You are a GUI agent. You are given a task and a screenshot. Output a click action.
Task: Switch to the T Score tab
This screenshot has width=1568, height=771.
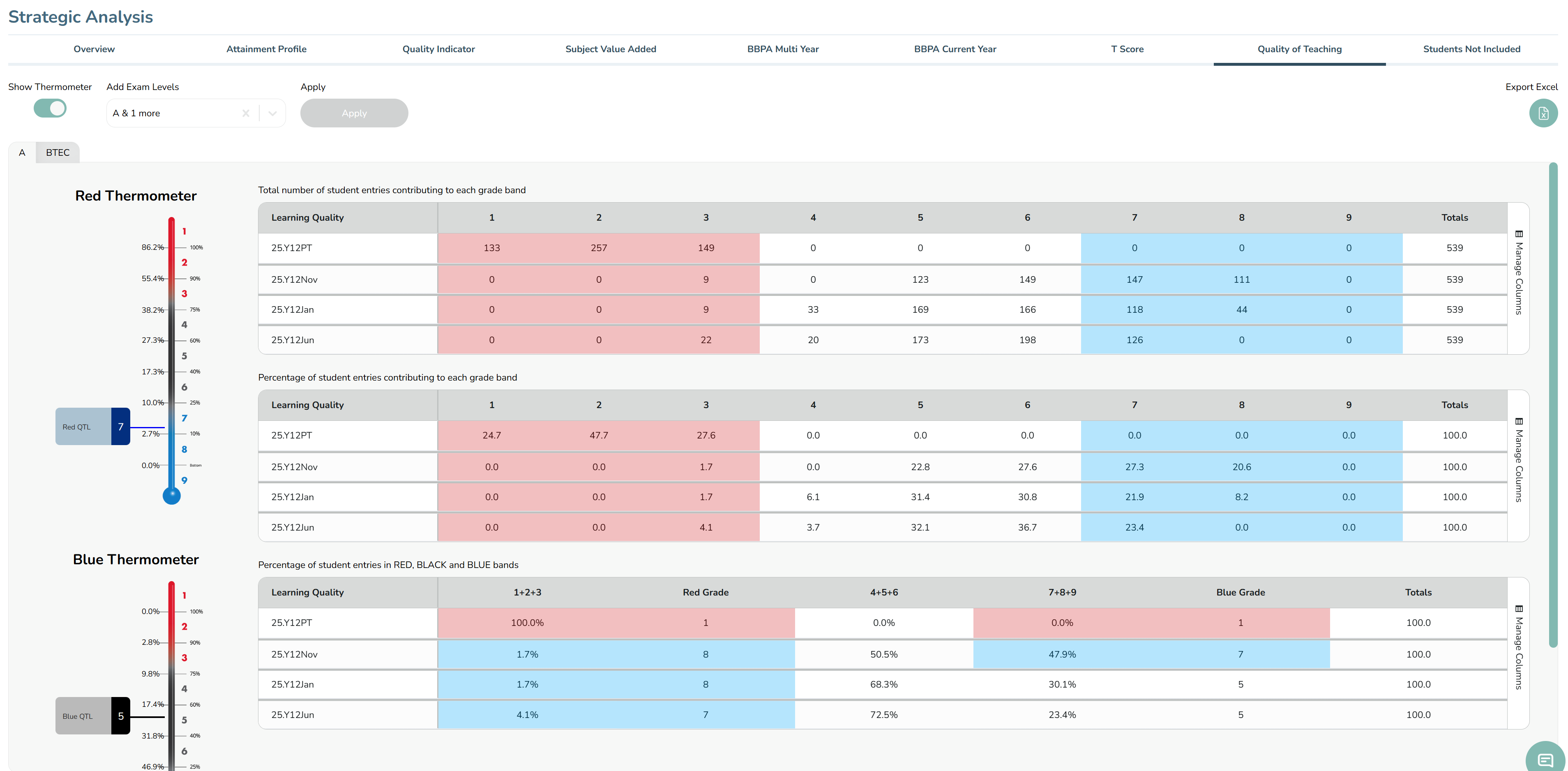(x=1127, y=49)
